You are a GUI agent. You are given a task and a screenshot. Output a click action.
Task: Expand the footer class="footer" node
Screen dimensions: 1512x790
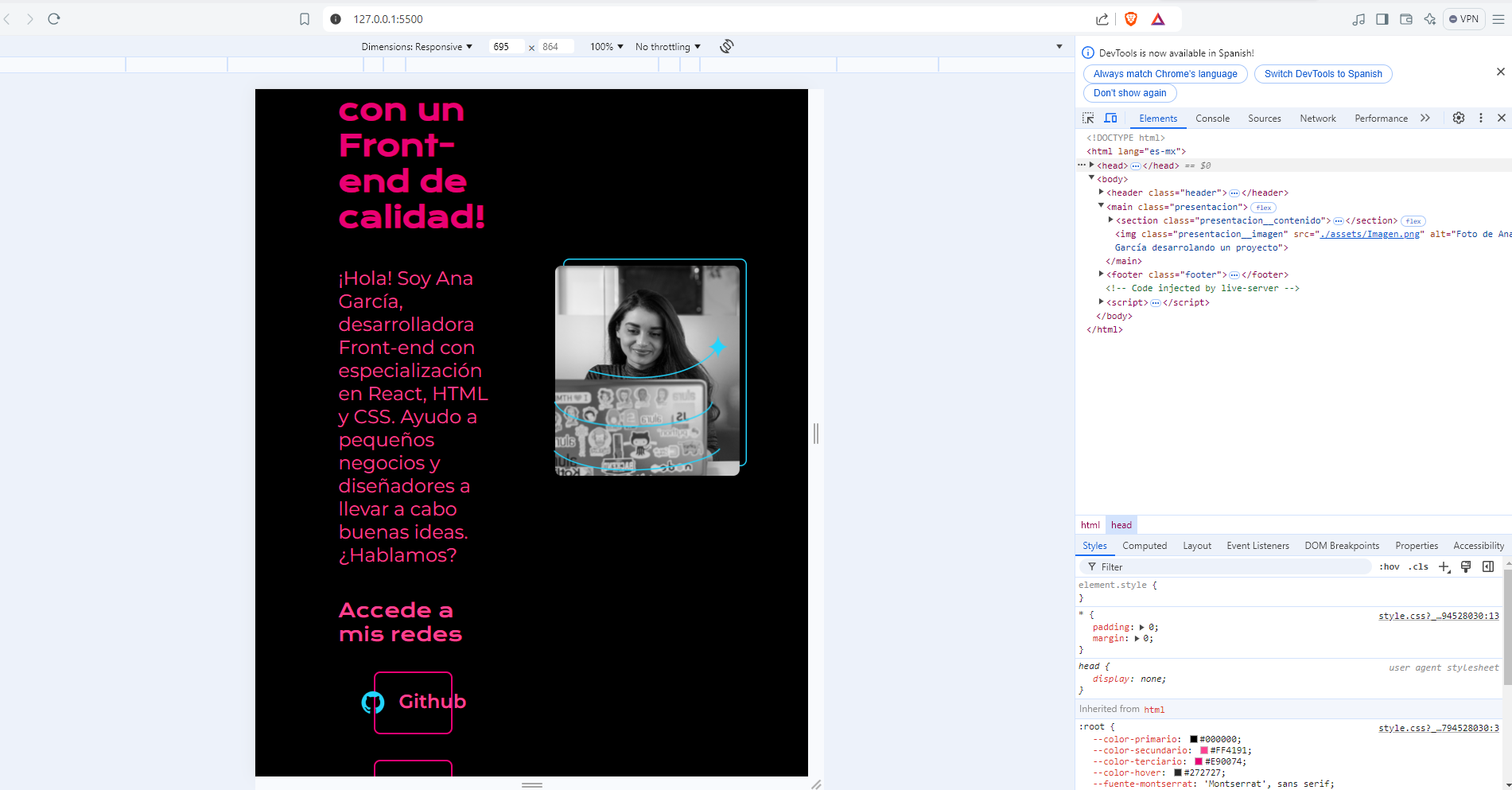pyautogui.click(x=1102, y=274)
